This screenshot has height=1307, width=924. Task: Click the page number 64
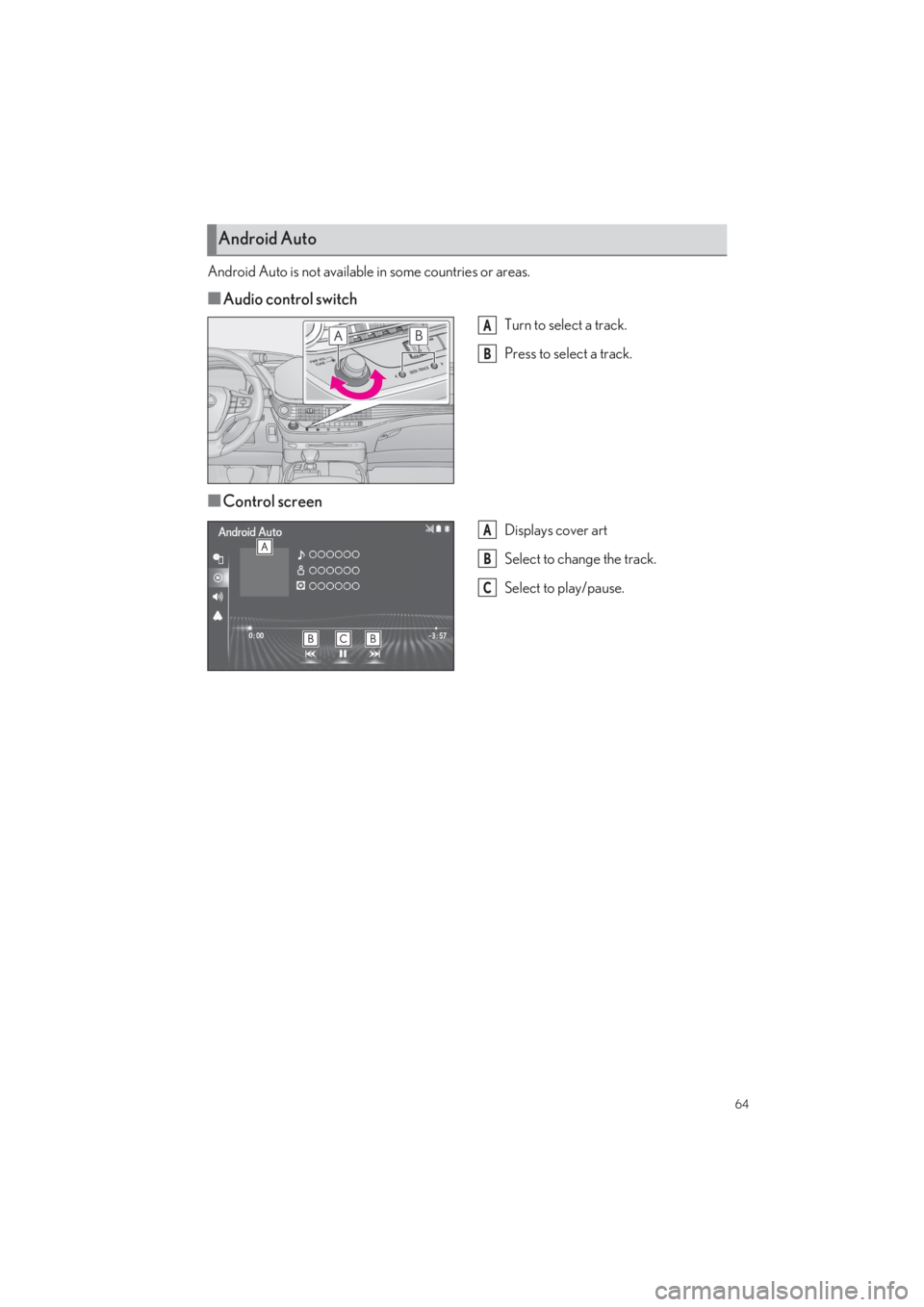pos(741,1104)
